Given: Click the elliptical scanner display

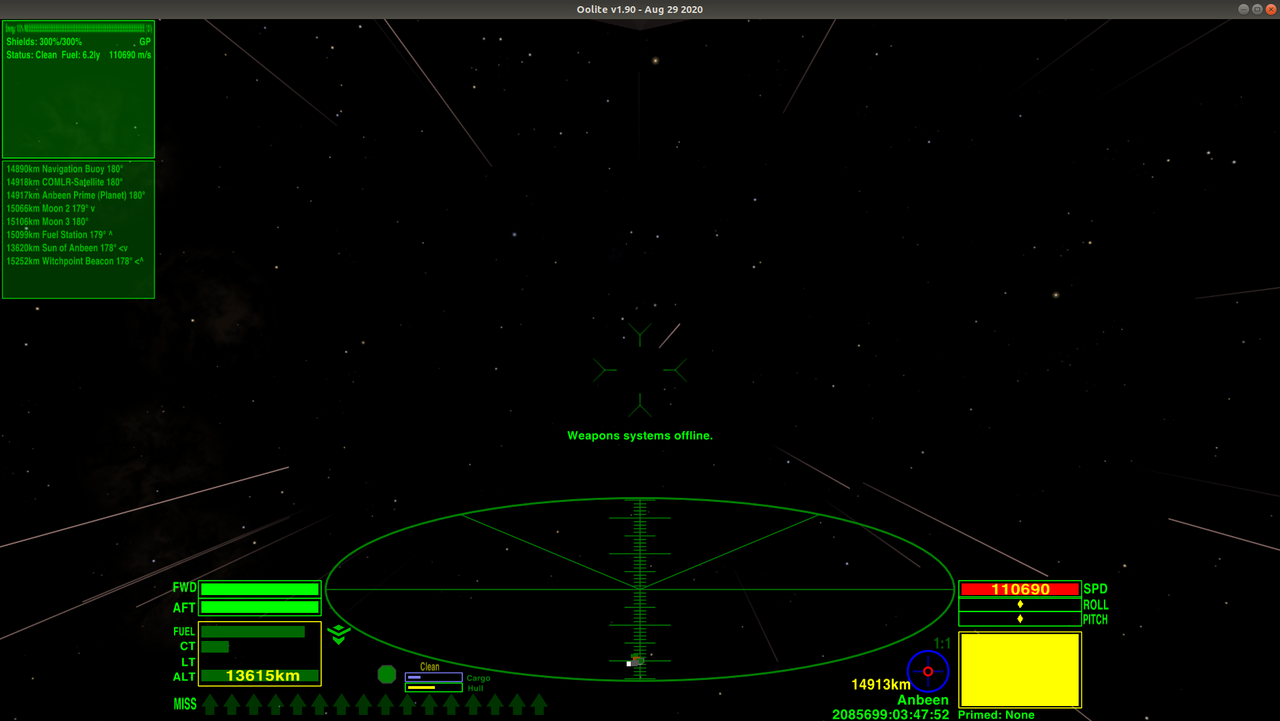Looking at the screenshot, I should pos(640,589).
